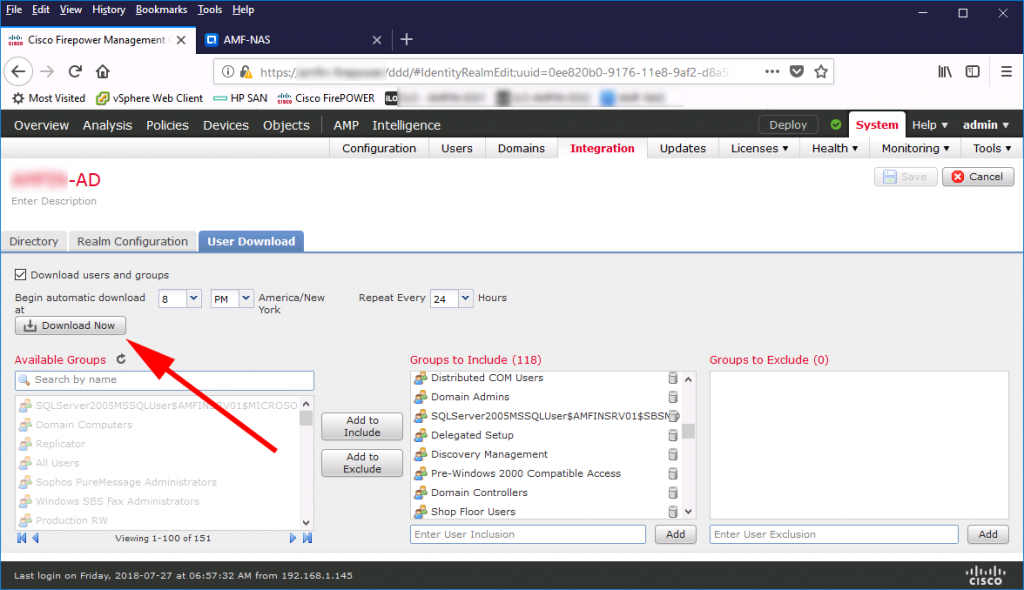Open the download hour dropdown
The width and height of the screenshot is (1024, 590).
coord(179,298)
